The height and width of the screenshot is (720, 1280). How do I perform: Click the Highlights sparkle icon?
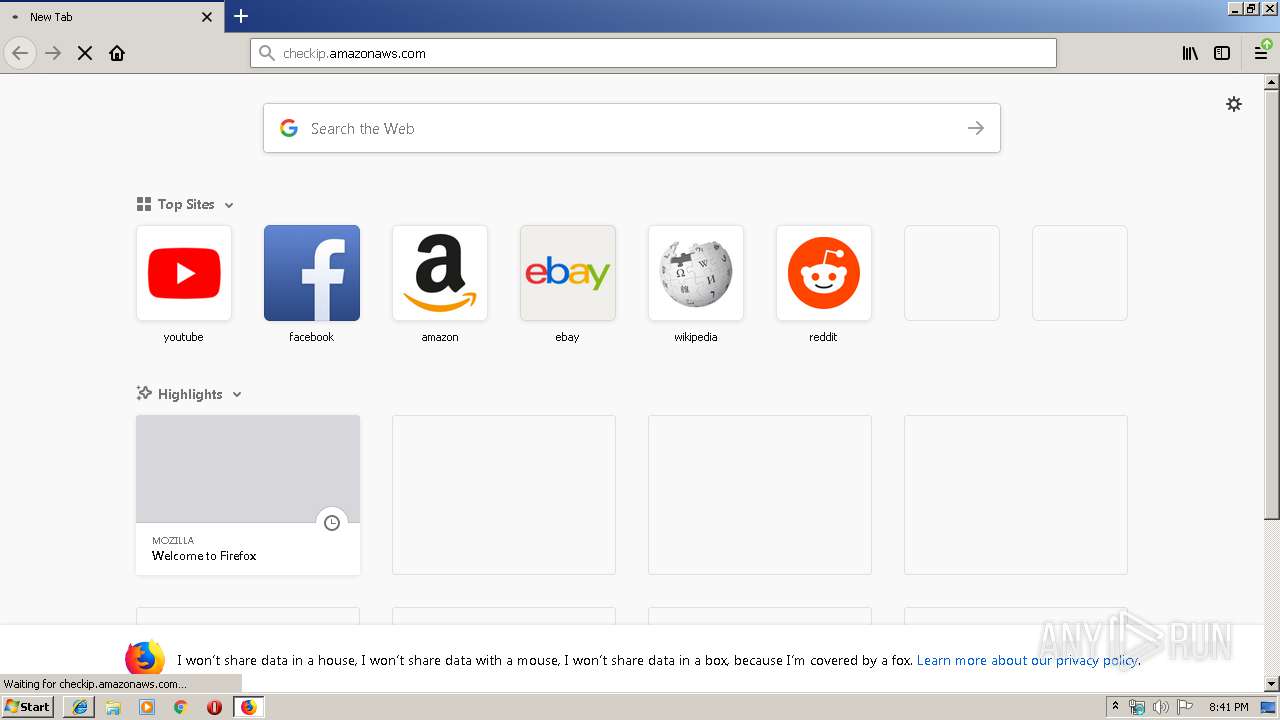pyautogui.click(x=144, y=393)
